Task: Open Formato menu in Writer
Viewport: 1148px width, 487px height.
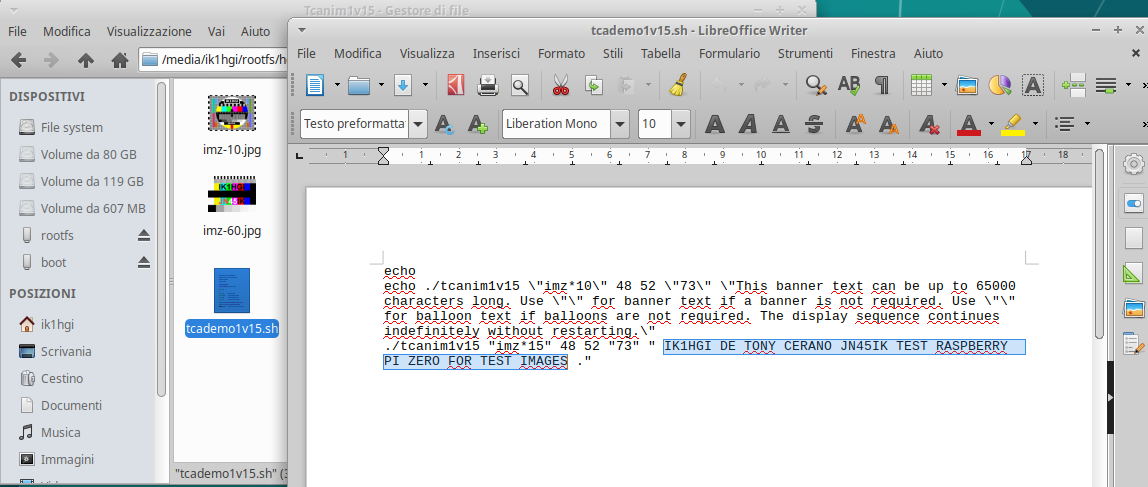Action: coord(562,53)
